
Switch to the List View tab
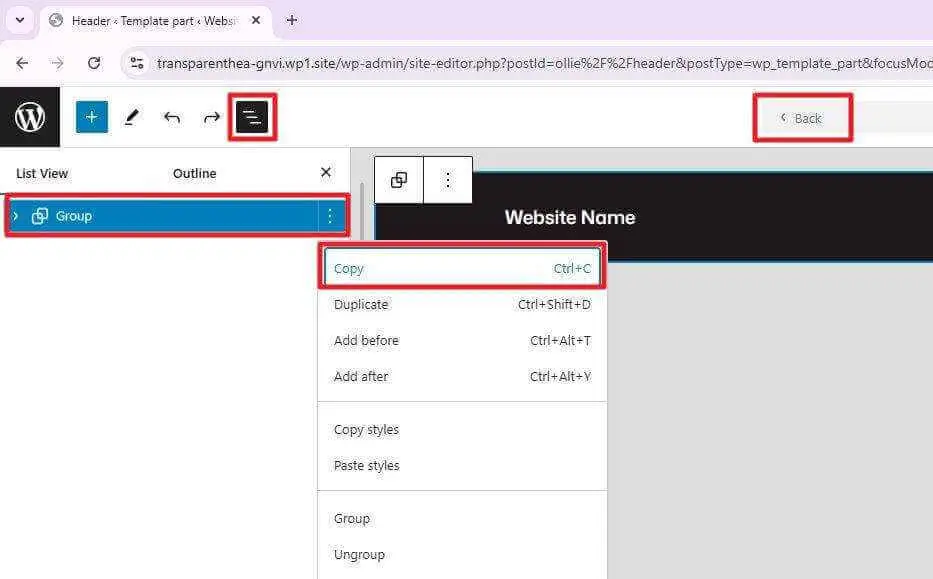click(42, 173)
